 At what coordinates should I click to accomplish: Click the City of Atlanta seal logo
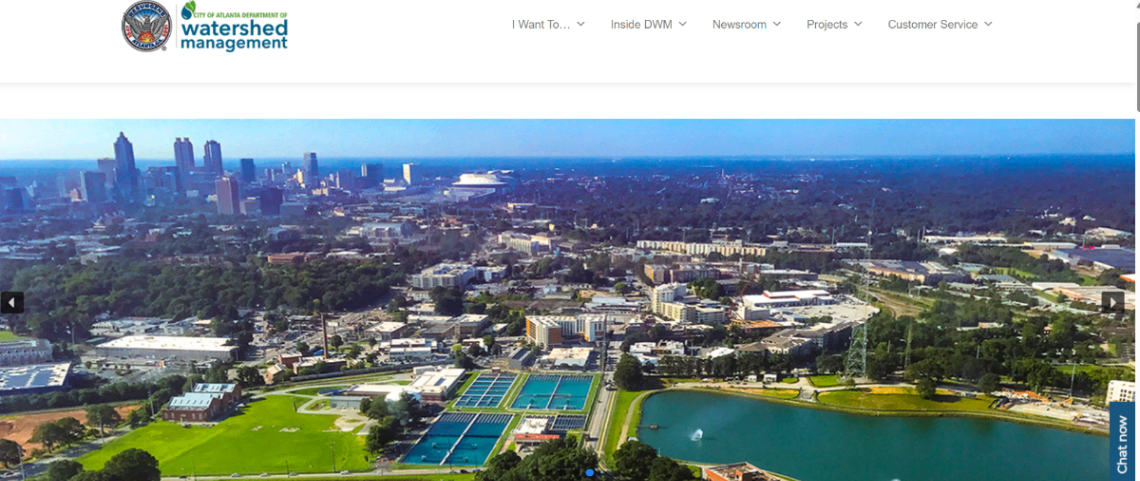point(147,26)
